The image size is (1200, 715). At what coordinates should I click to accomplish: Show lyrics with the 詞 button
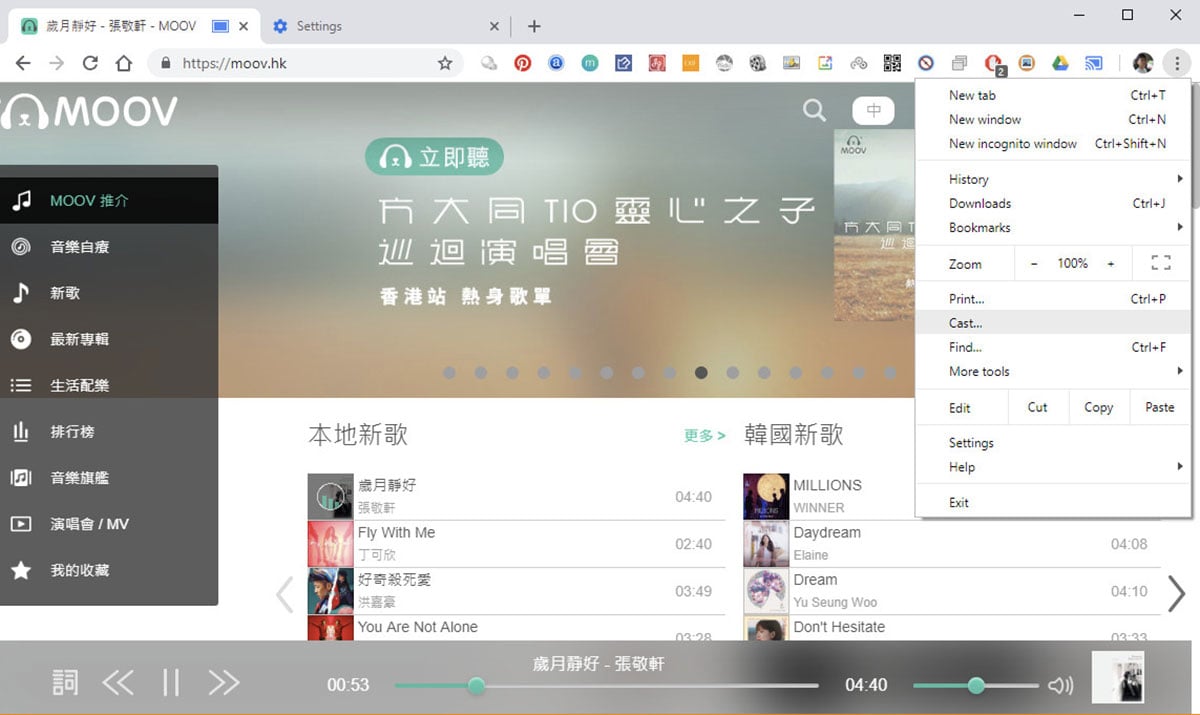(x=65, y=683)
